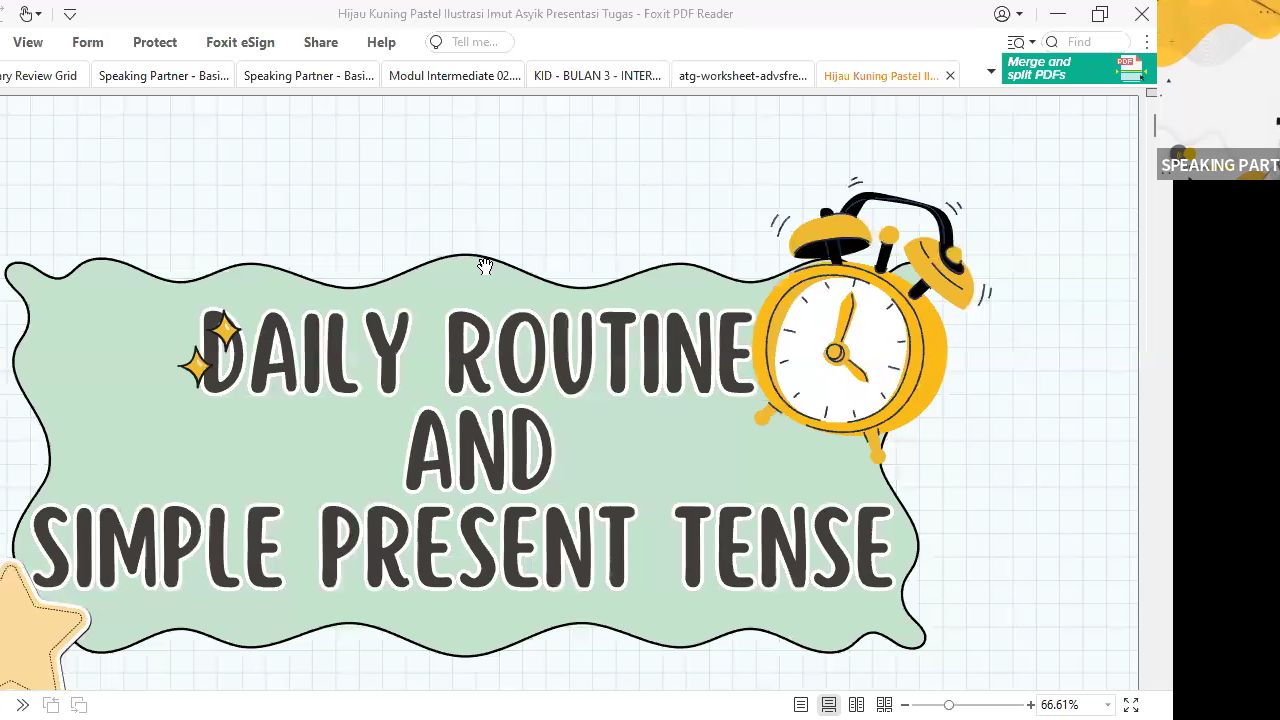Restore down the Foxit window
The image size is (1280, 720).
pyautogui.click(x=1100, y=14)
